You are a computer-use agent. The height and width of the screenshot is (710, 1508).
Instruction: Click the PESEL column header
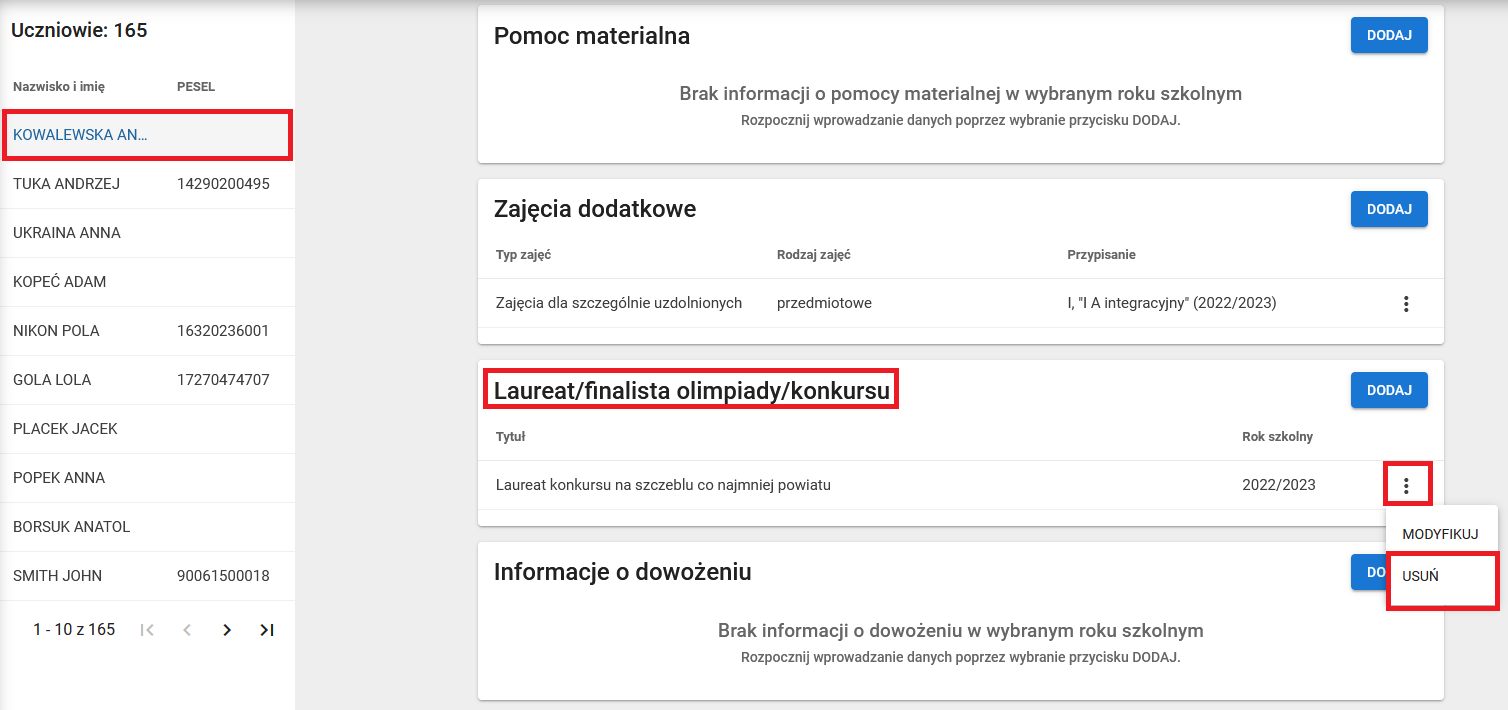pyautogui.click(x=195, y=87)
